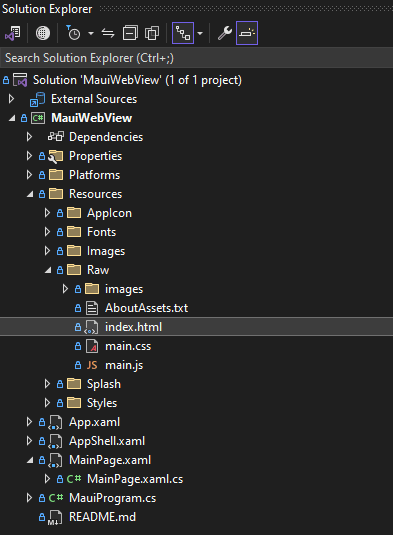
Task: Expand the Properties folder
Action: tap(29, 156)
